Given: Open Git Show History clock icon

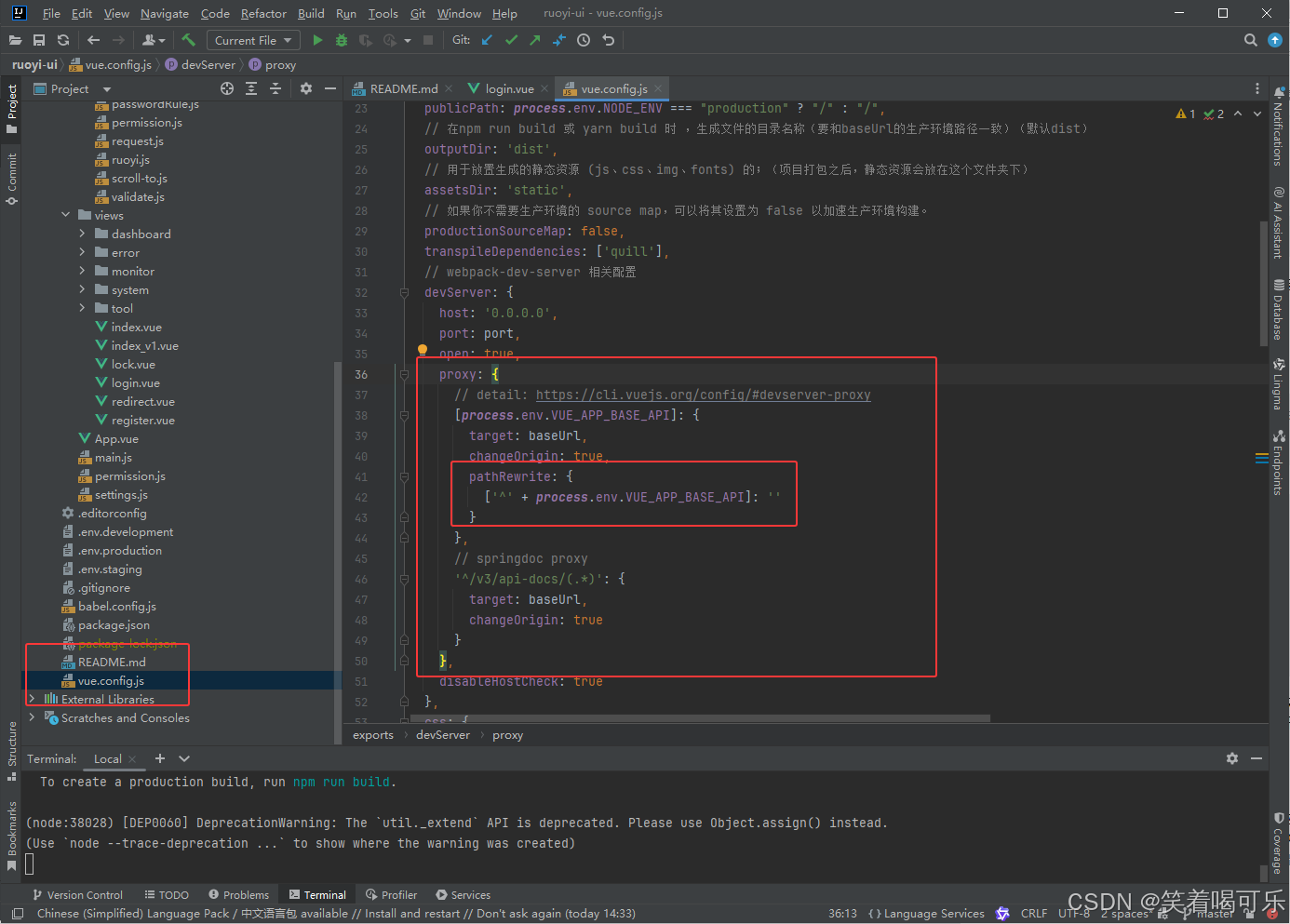Looking at the screenshot, I should coord(584,40).
